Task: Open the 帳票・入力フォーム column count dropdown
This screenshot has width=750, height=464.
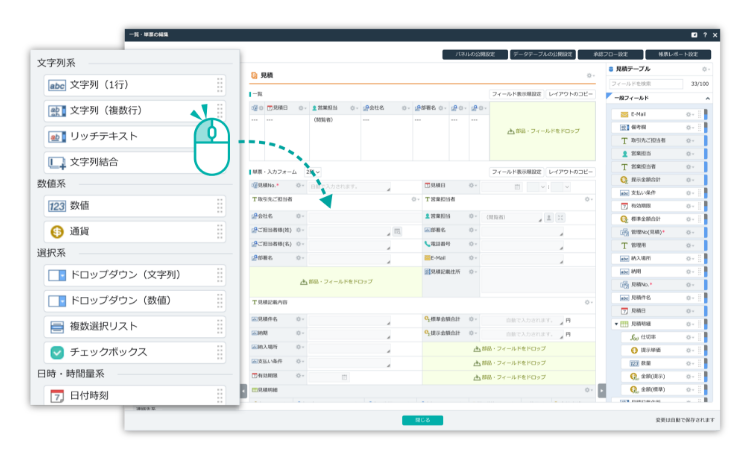Action: pos(312,172)
